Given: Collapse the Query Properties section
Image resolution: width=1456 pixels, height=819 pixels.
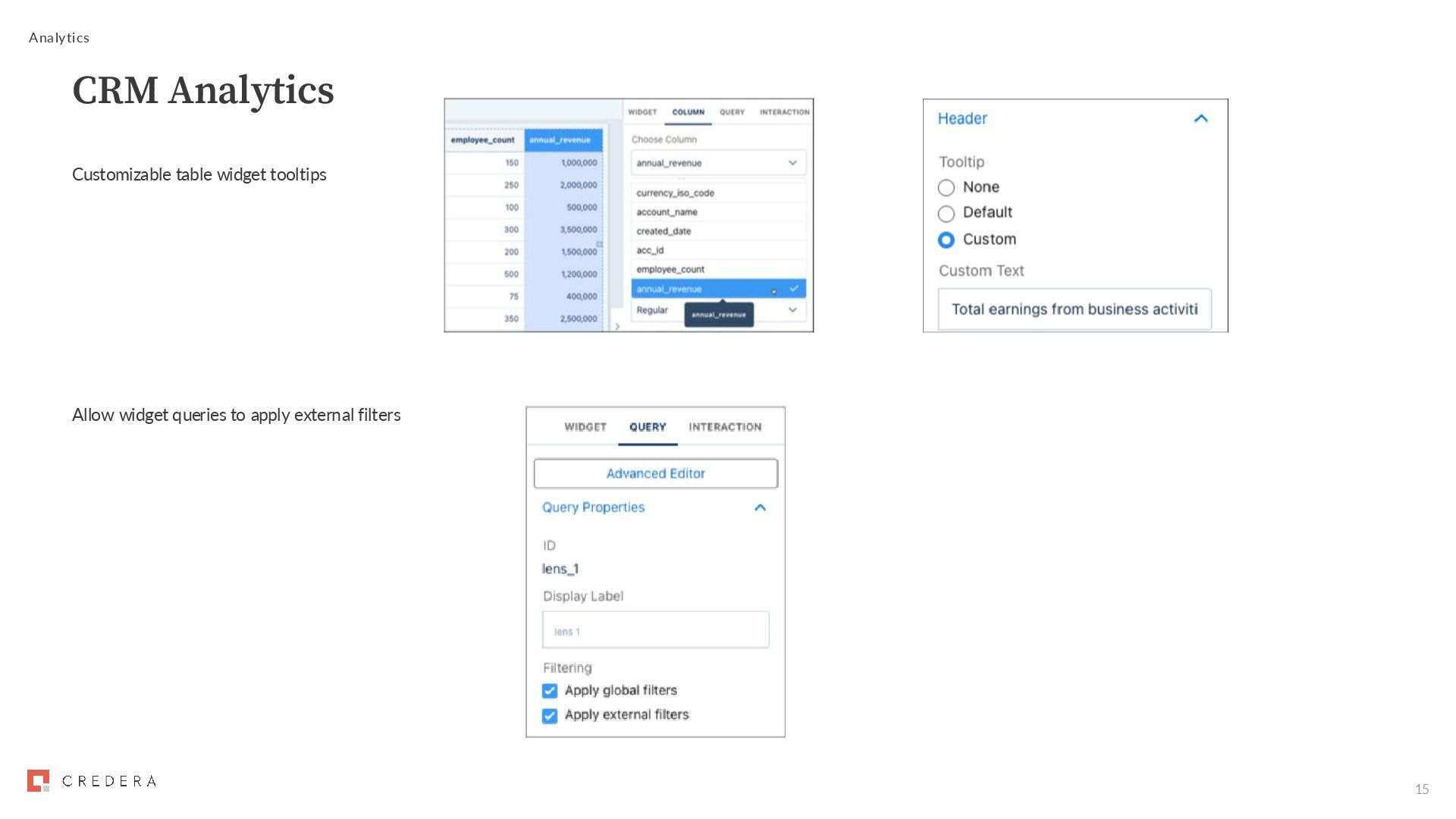Looking at the screenshot, I should 760,507.
